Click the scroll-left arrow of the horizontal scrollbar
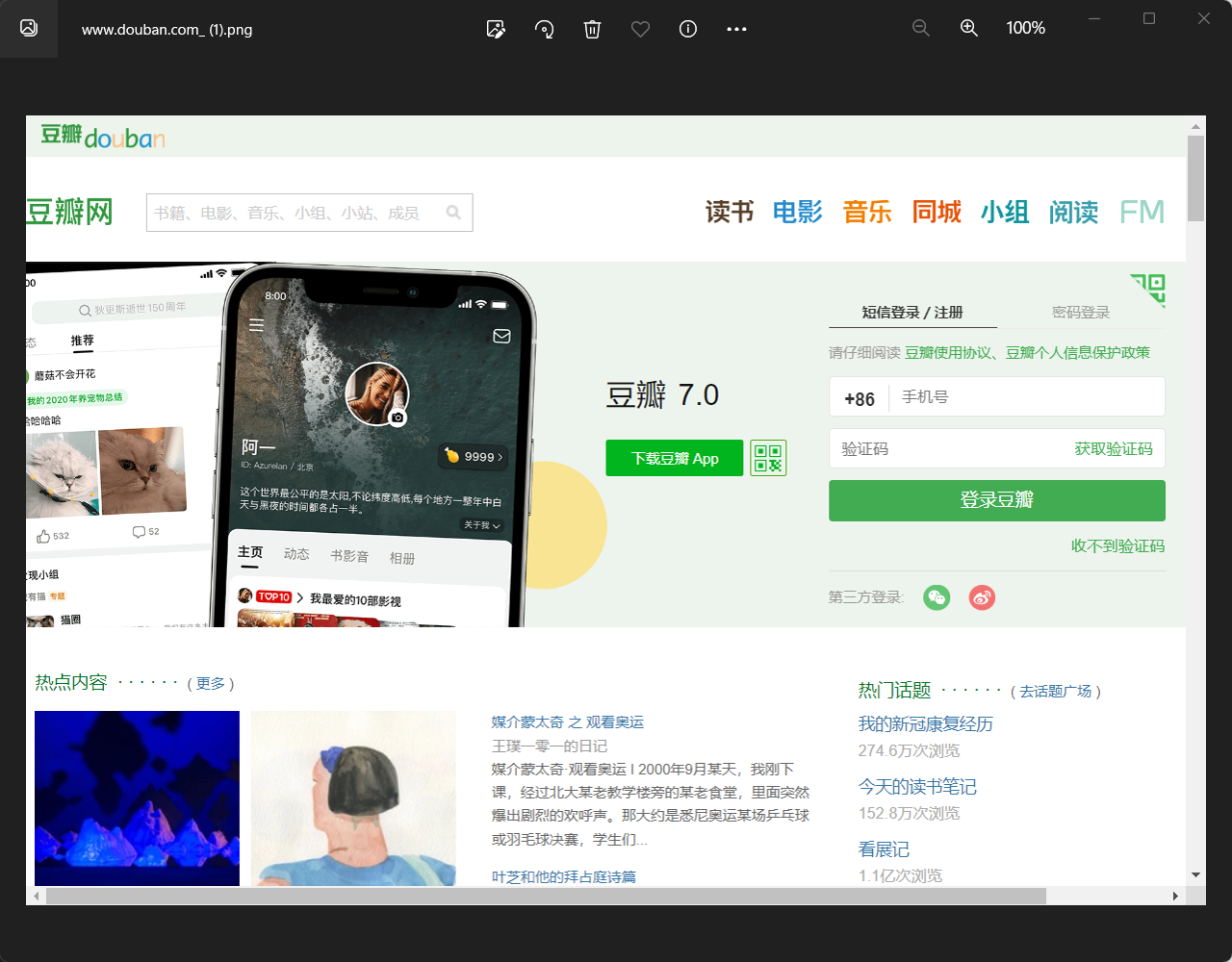Screen dimensions: 1232x962 pyautogui.click(x=37, y=896)
